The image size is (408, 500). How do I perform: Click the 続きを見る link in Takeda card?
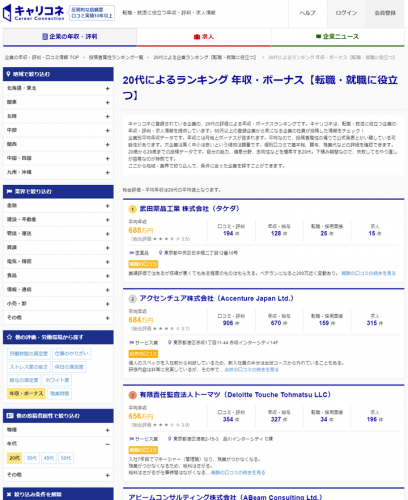point(369,273)
